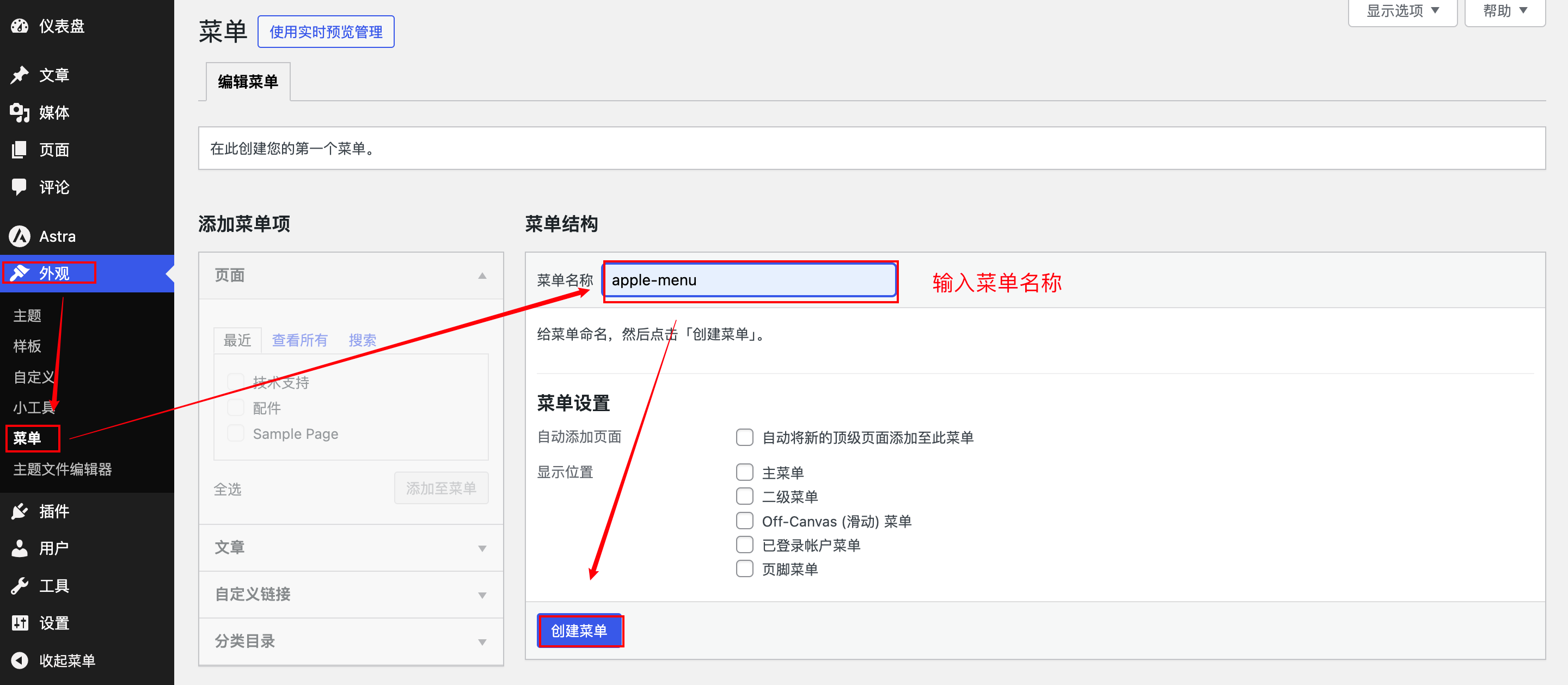Open the 主题 submenu item

coord(27,316)
